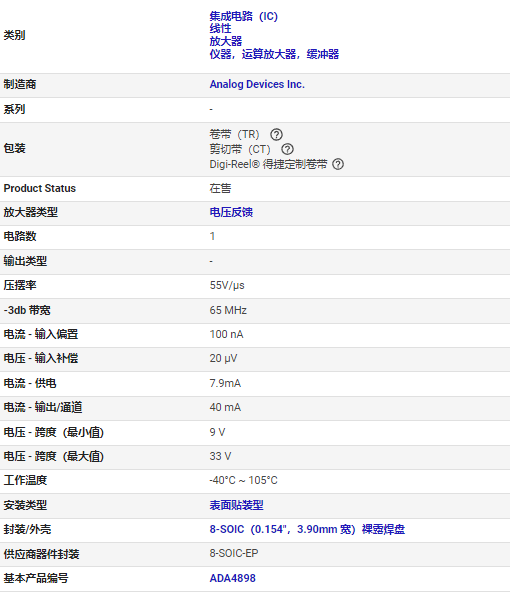Click help icon next to 卷带 (TR)
510x592 pixels.
coord(276,134)
